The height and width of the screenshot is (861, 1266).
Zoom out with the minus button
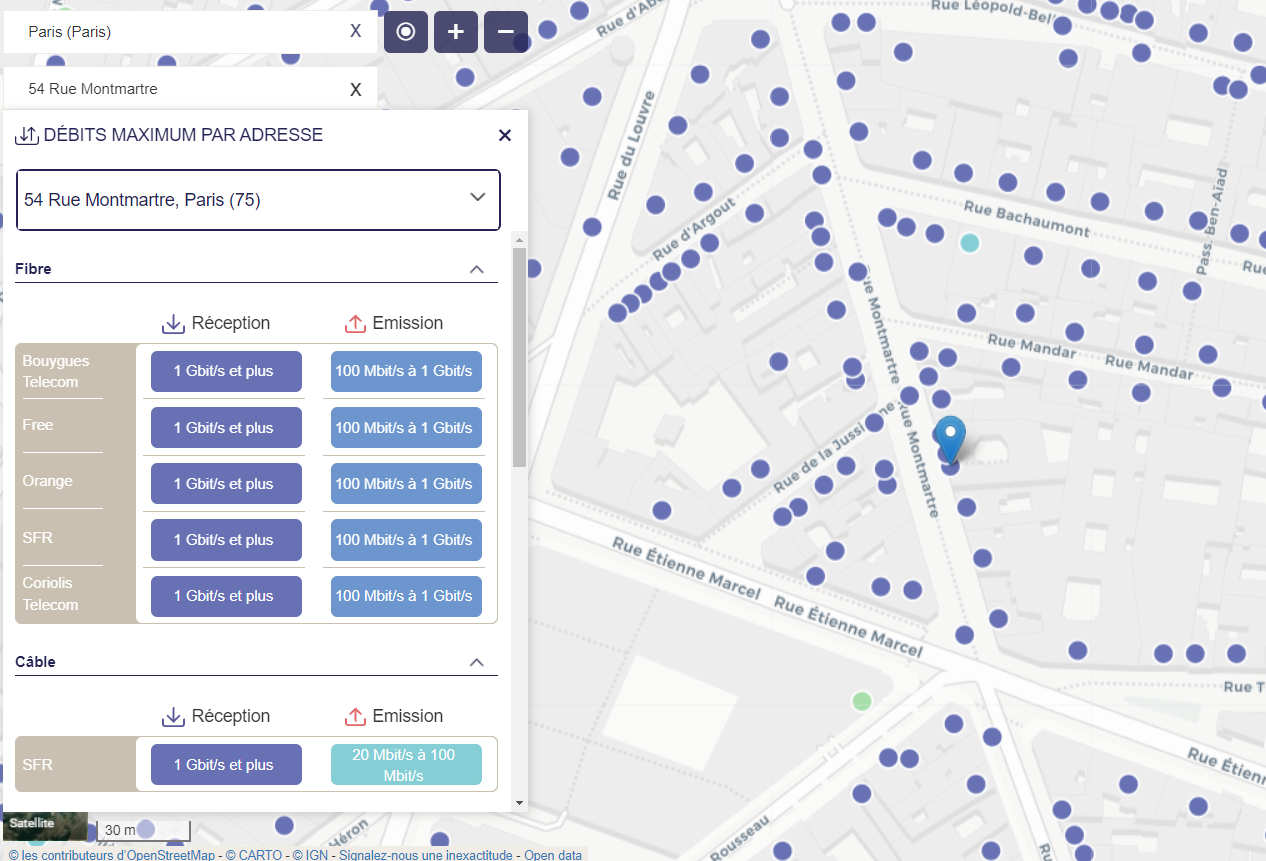point(506,32)
